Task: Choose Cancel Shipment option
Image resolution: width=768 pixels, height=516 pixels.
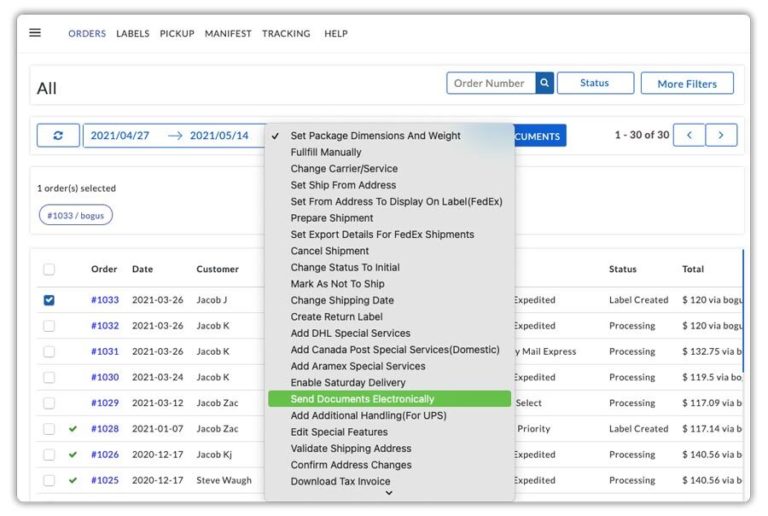Action: coord(389,251)
